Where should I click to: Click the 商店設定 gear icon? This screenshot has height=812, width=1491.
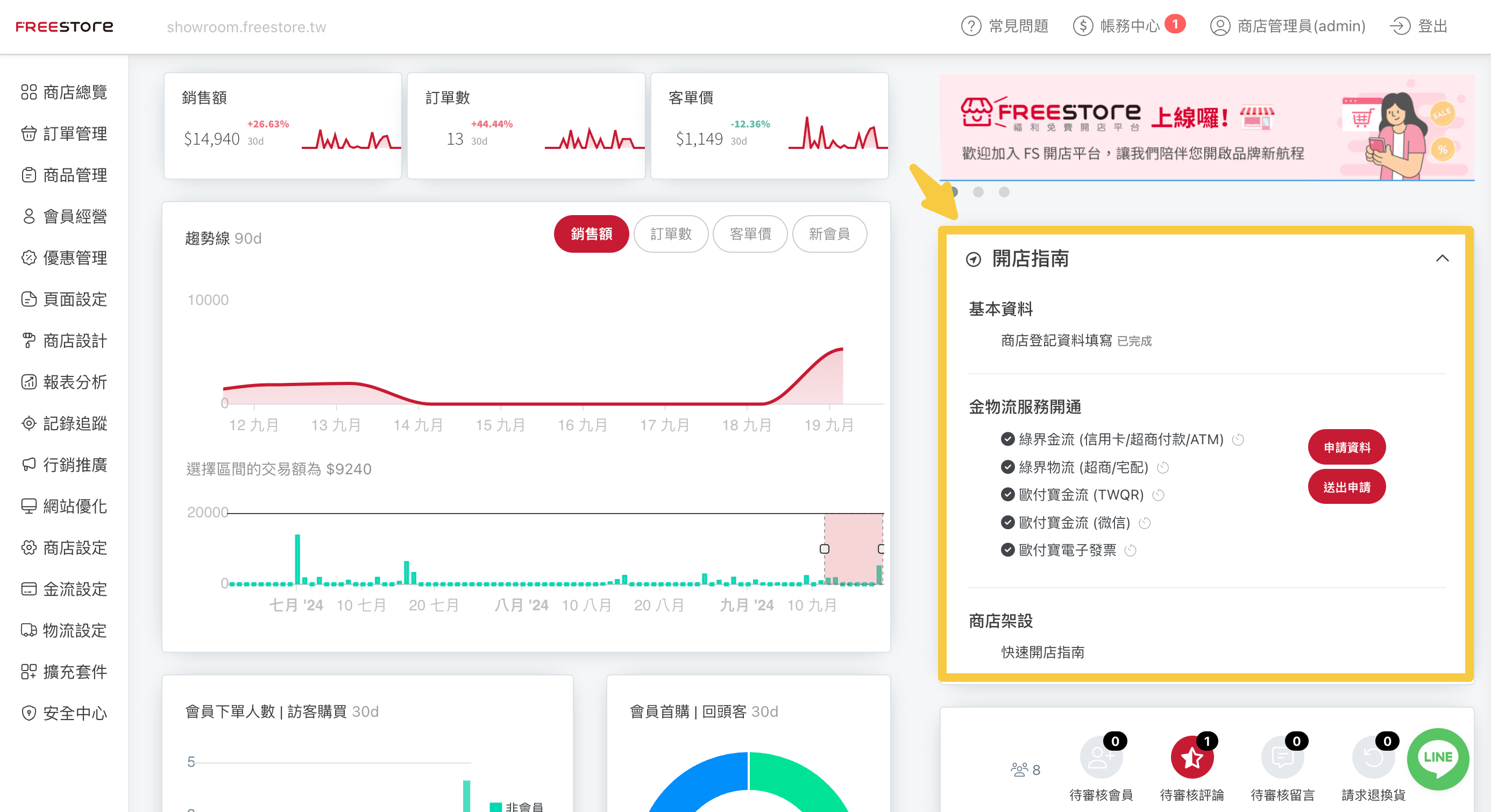pyautogui.click(x=29, y=547)
